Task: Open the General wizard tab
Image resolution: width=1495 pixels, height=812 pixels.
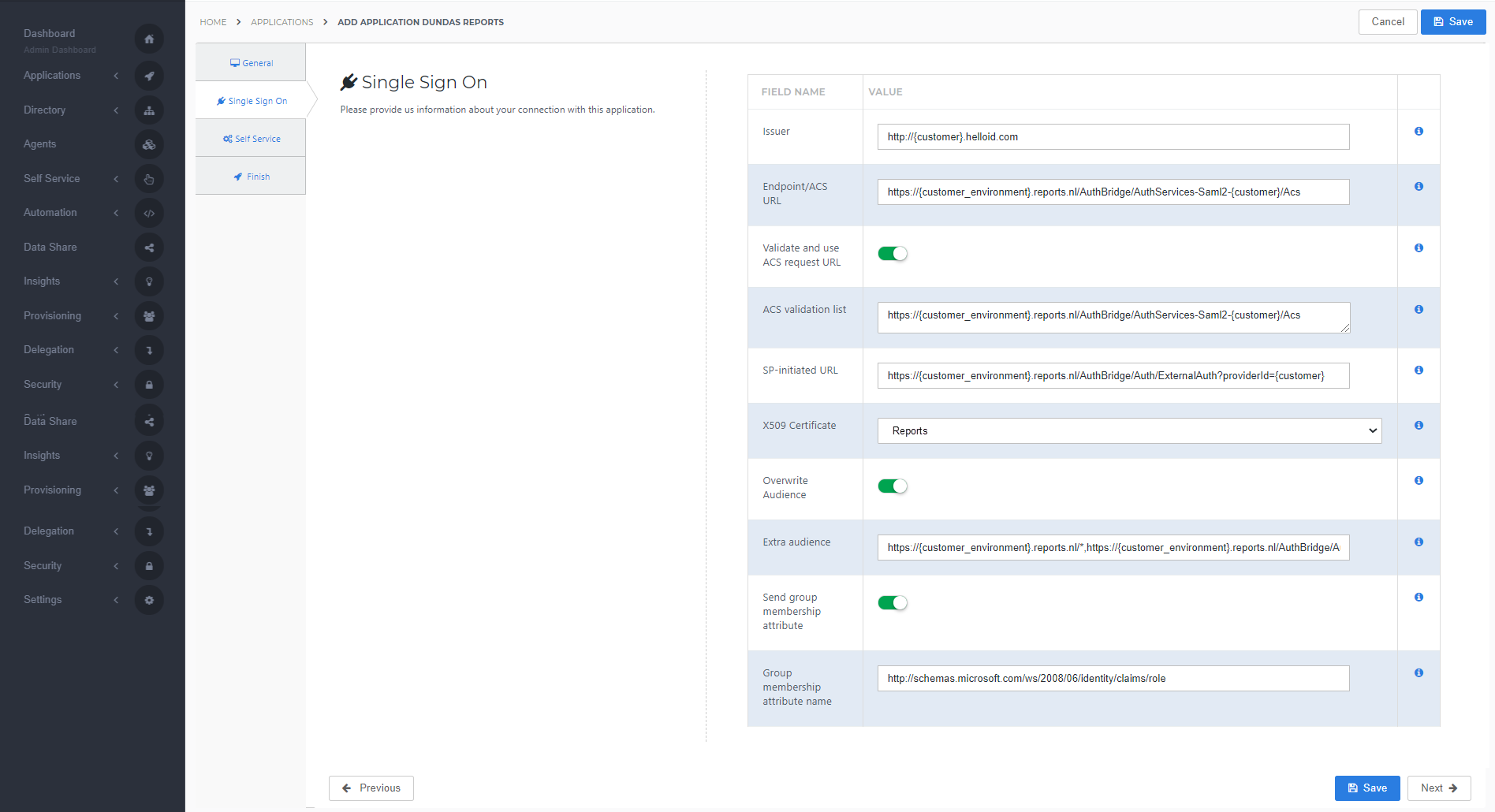Action: tap(251, 63)
